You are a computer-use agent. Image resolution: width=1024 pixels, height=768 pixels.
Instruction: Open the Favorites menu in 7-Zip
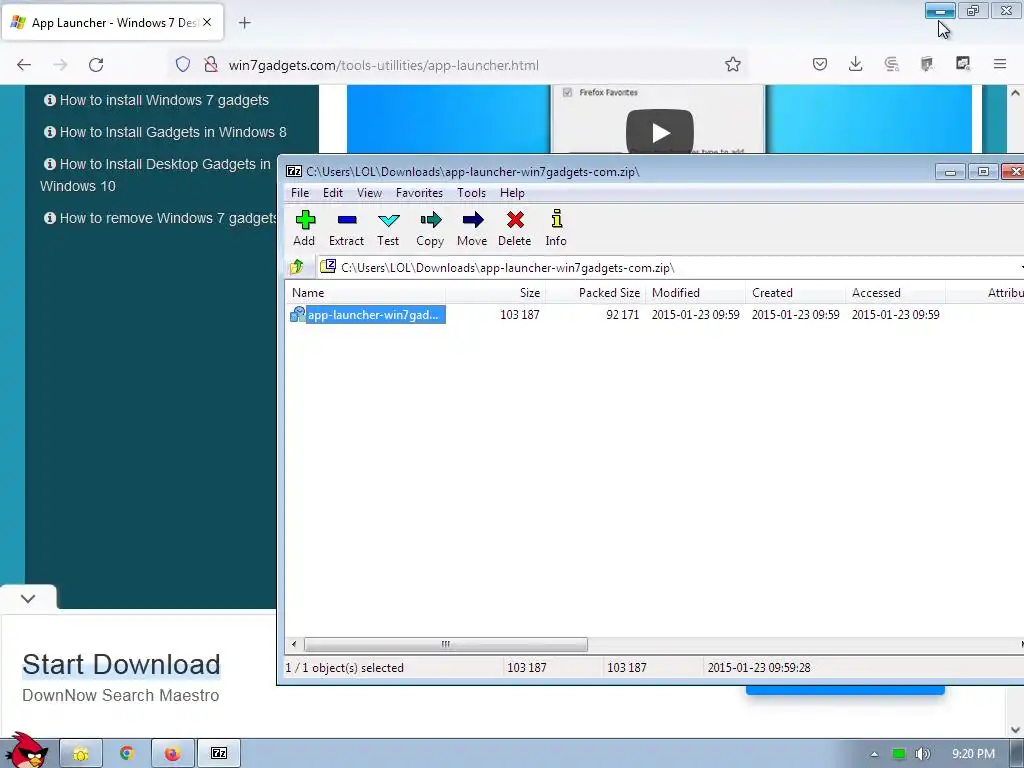pyautogui.click(x=419, y=193)
